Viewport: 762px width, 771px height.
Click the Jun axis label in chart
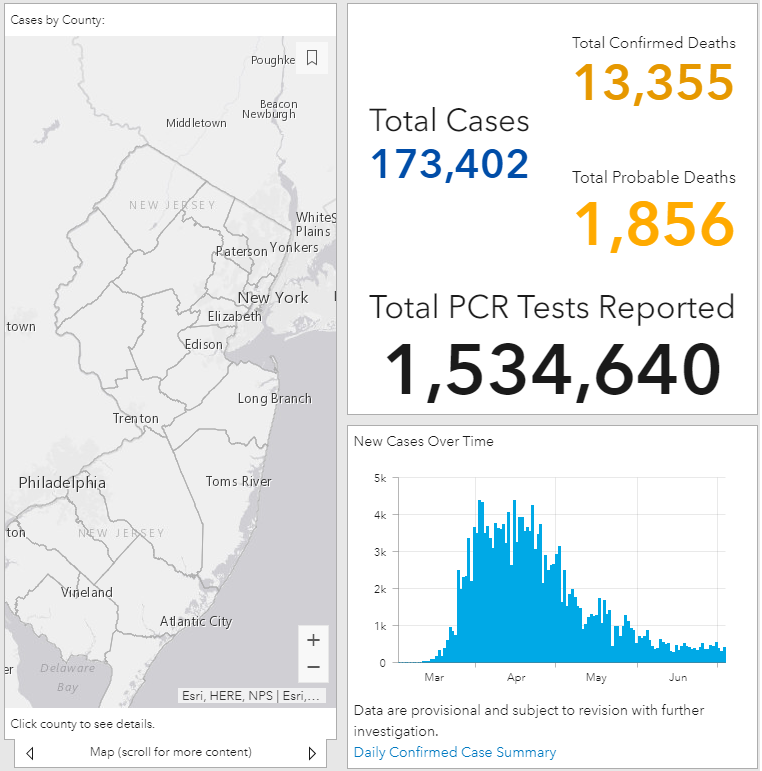point(677,678)
